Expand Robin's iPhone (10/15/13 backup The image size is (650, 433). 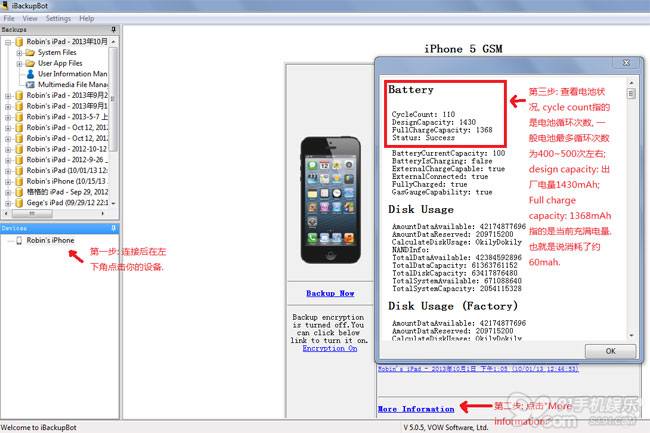click(8, 182)
